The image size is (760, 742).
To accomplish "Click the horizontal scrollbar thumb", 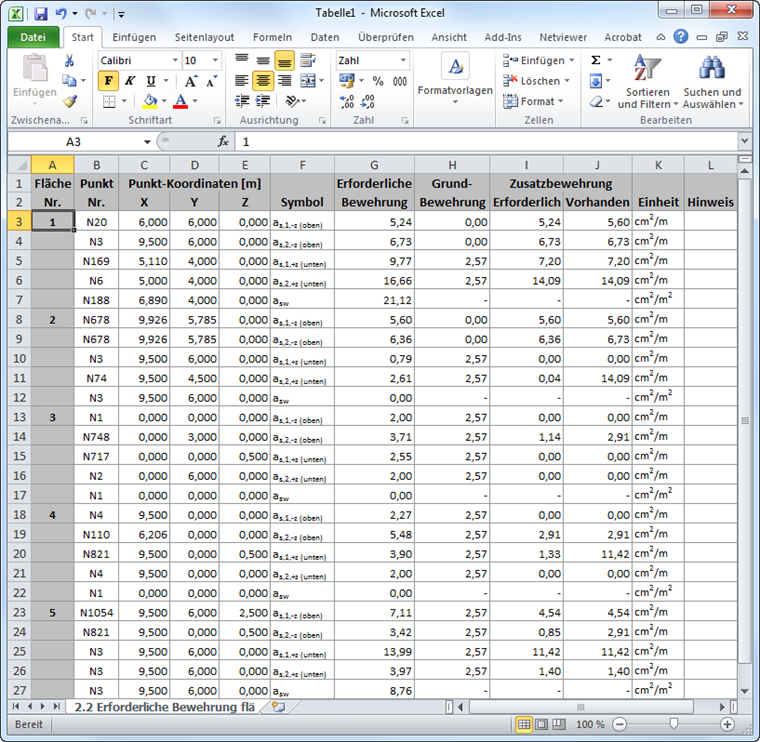I will (581, 707).
